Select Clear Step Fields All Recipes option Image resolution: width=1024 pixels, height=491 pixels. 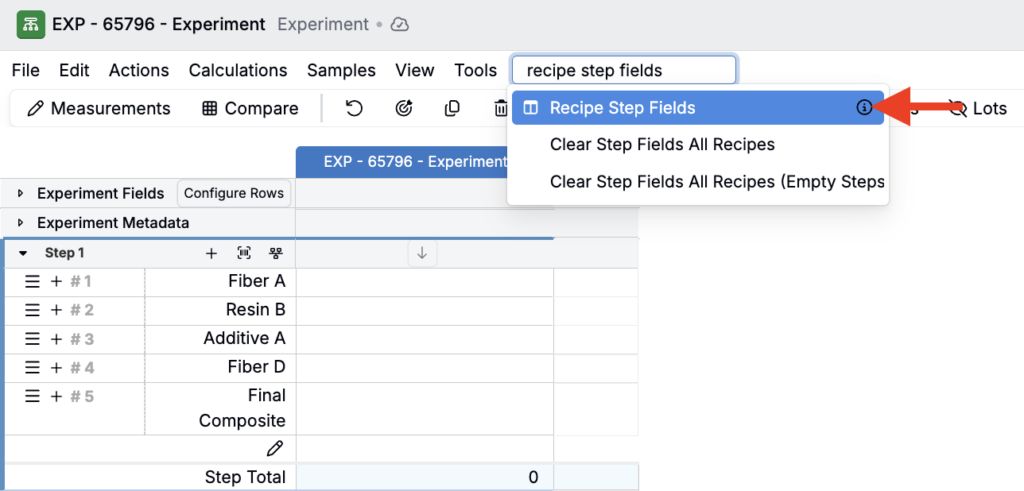(x=662, y=145)
